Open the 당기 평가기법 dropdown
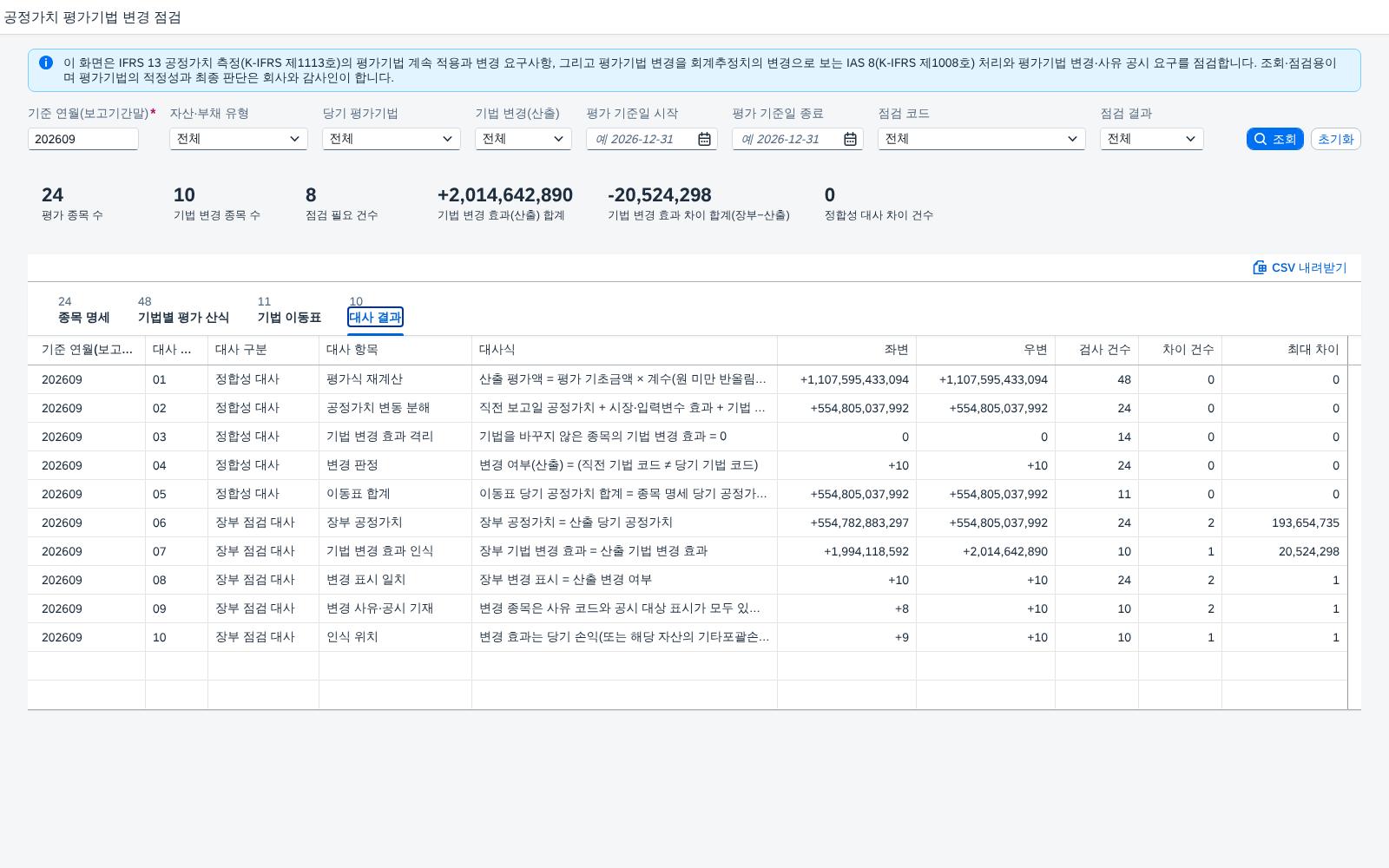This screenshot has width=1389, height=868. pos(447,139)
